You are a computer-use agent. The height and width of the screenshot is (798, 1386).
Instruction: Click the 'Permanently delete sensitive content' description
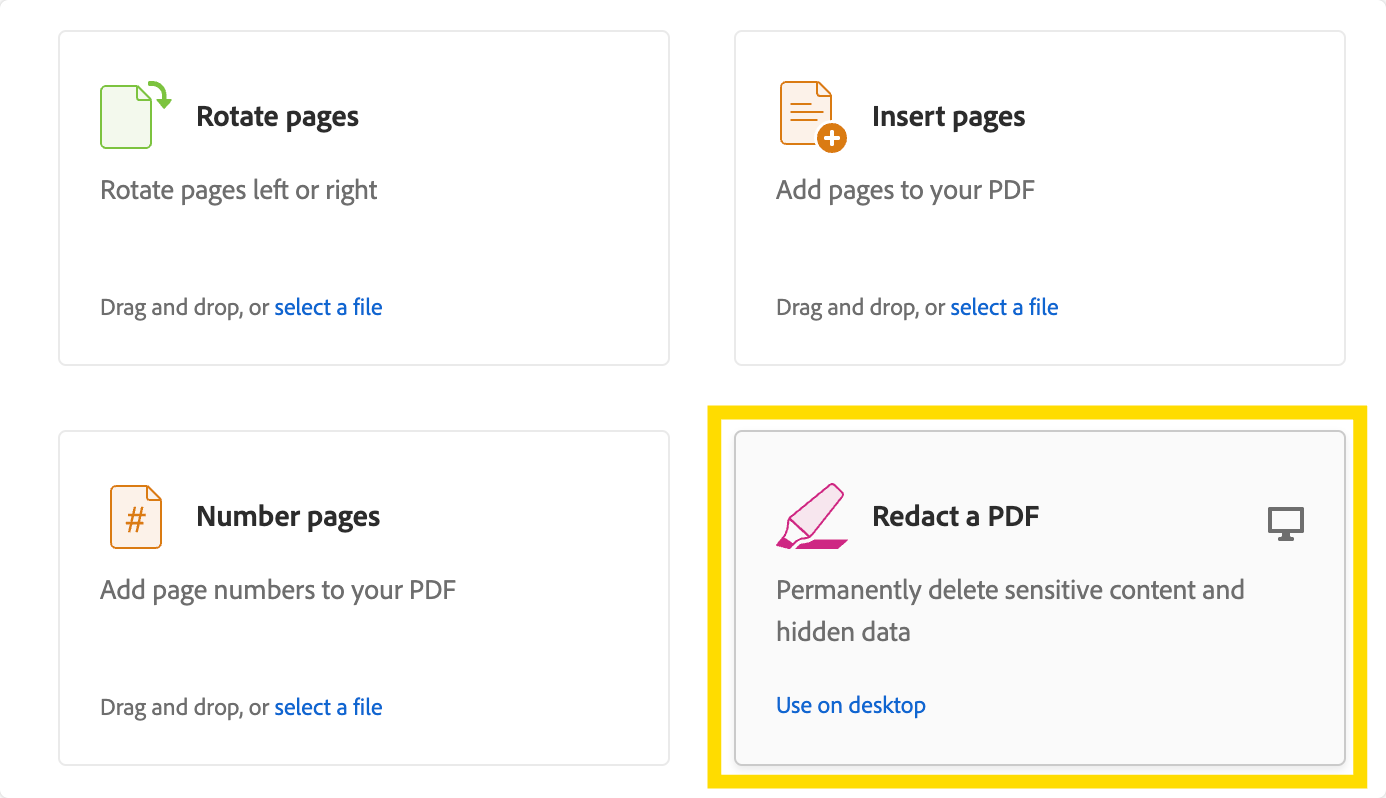[1010, 610]
